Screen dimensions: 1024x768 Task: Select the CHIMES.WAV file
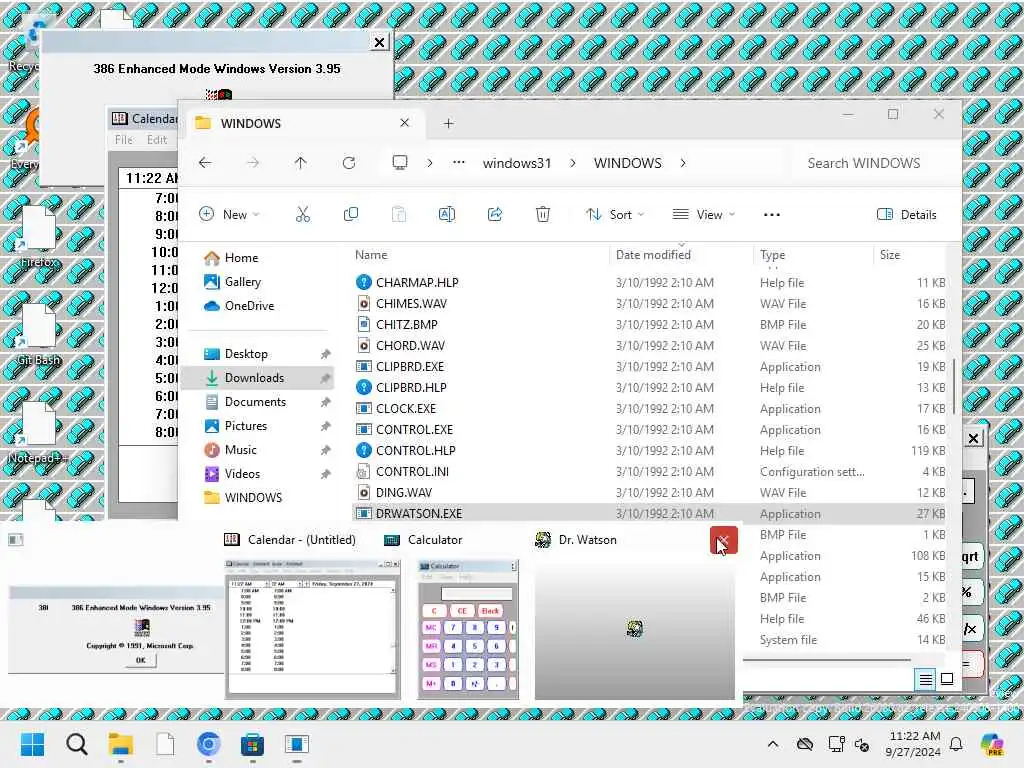(649, 304)
